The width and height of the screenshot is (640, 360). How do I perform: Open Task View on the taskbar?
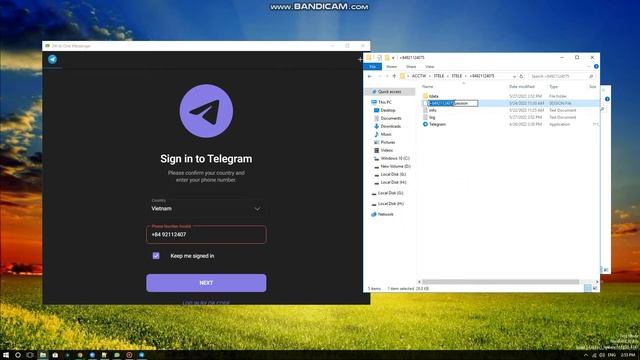(x=29, y=355)
